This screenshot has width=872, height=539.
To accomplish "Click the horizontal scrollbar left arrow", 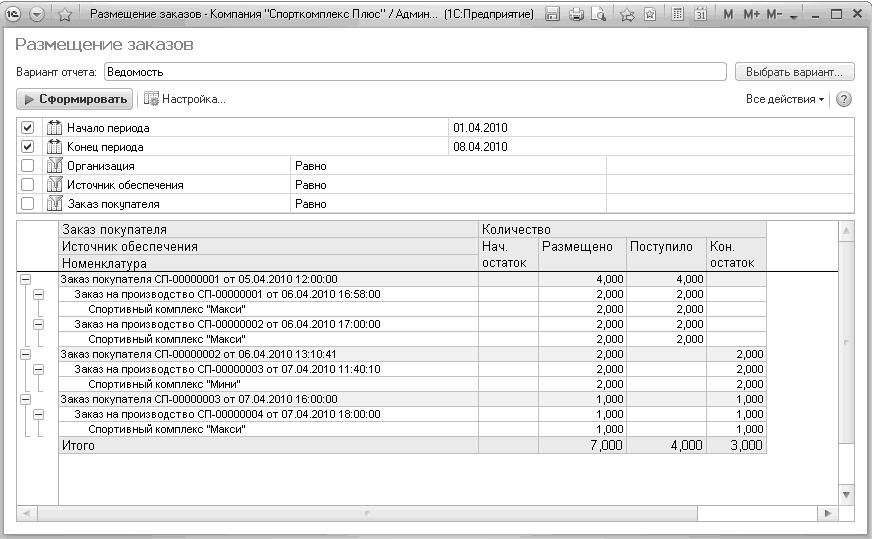I will point(26,513).
